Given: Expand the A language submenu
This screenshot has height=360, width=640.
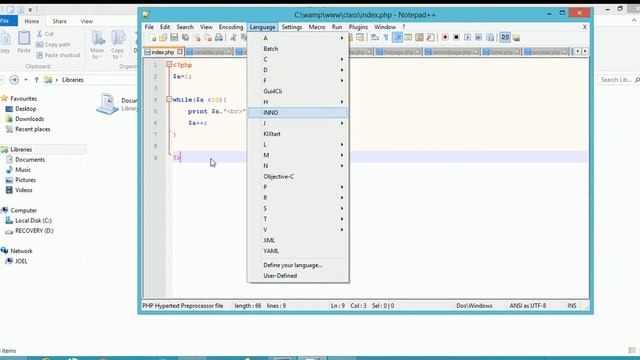Looking at the screenshot, I should click(x=298, y=38).
